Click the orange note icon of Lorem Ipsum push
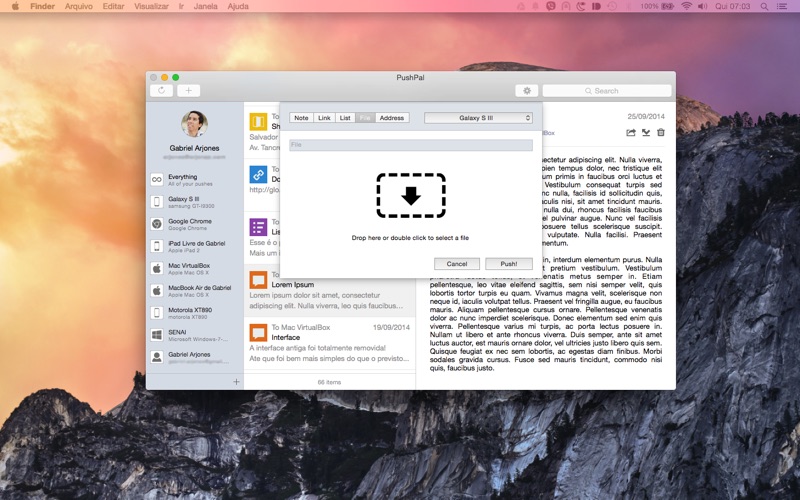This screenshot has height=500, width=800. (x=258, y=280)
